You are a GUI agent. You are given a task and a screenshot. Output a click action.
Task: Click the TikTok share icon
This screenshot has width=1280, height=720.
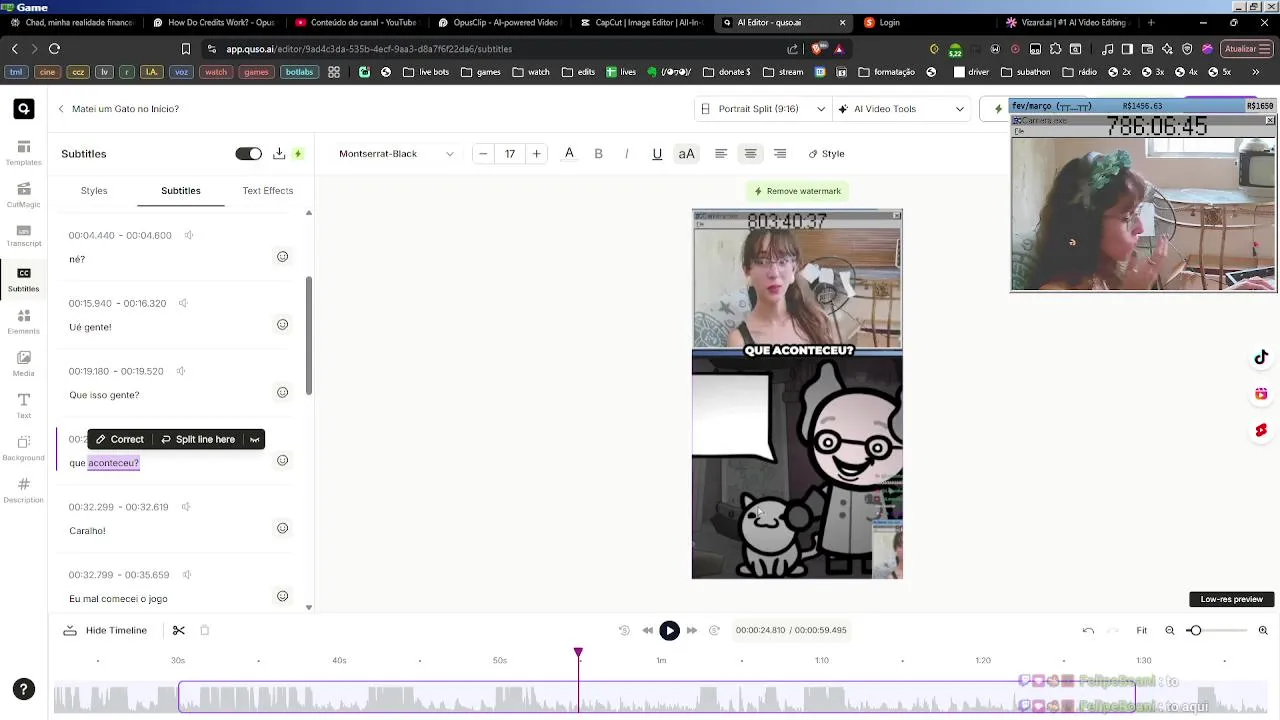(1261, 358)
